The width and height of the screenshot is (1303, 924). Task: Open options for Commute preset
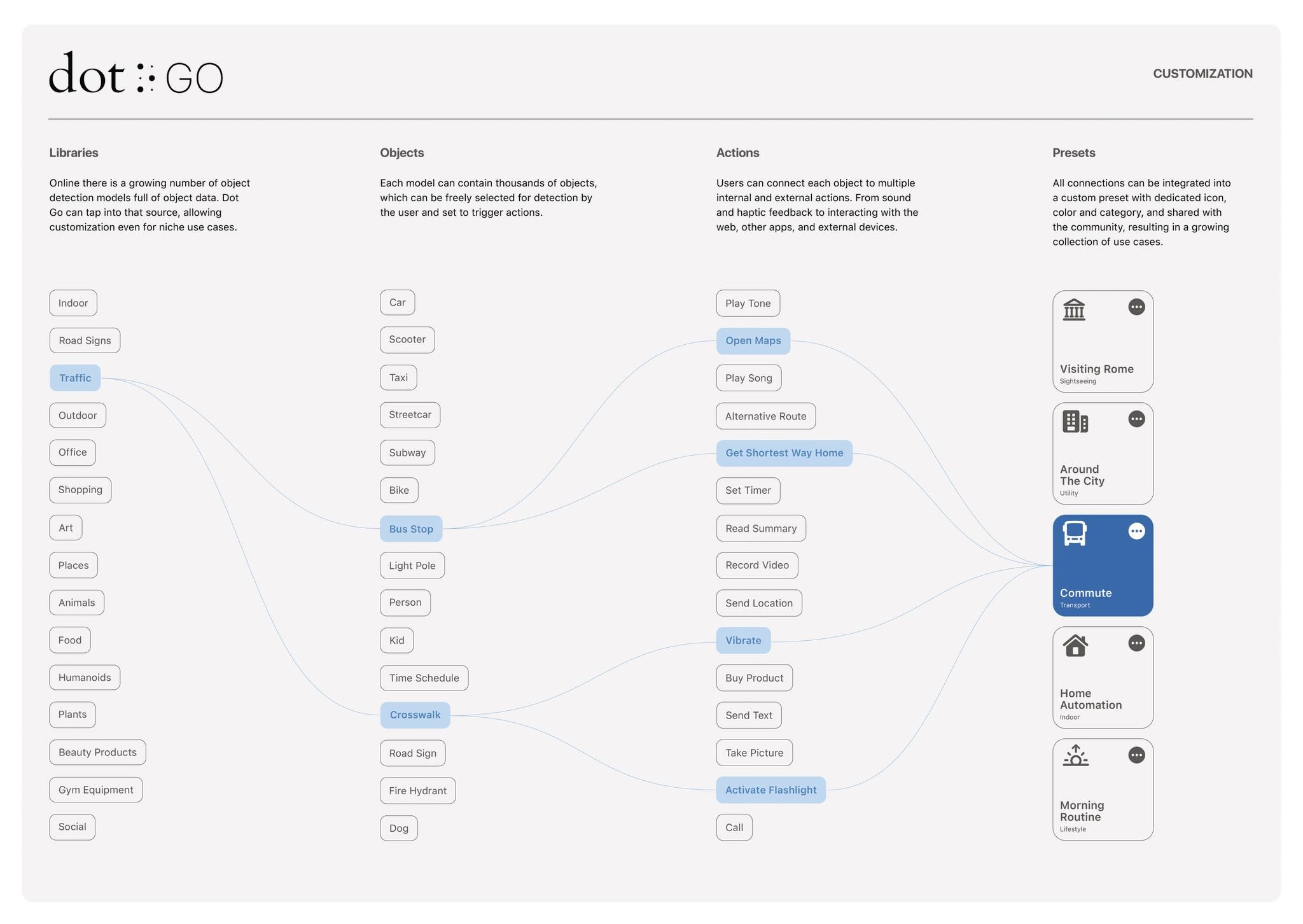(1135, 531)
